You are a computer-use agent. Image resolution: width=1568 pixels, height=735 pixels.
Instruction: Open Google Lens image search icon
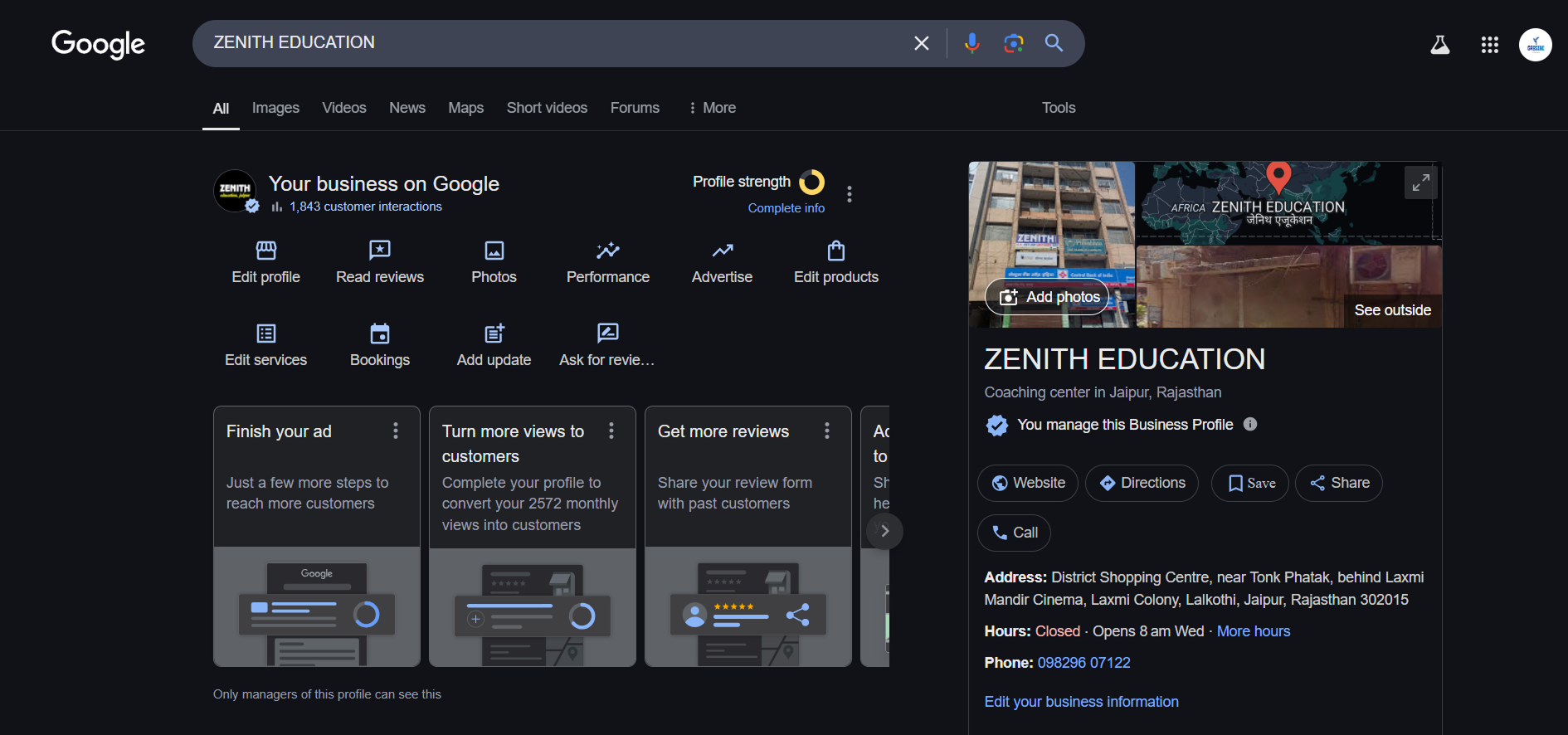[x=1013, y=43]
